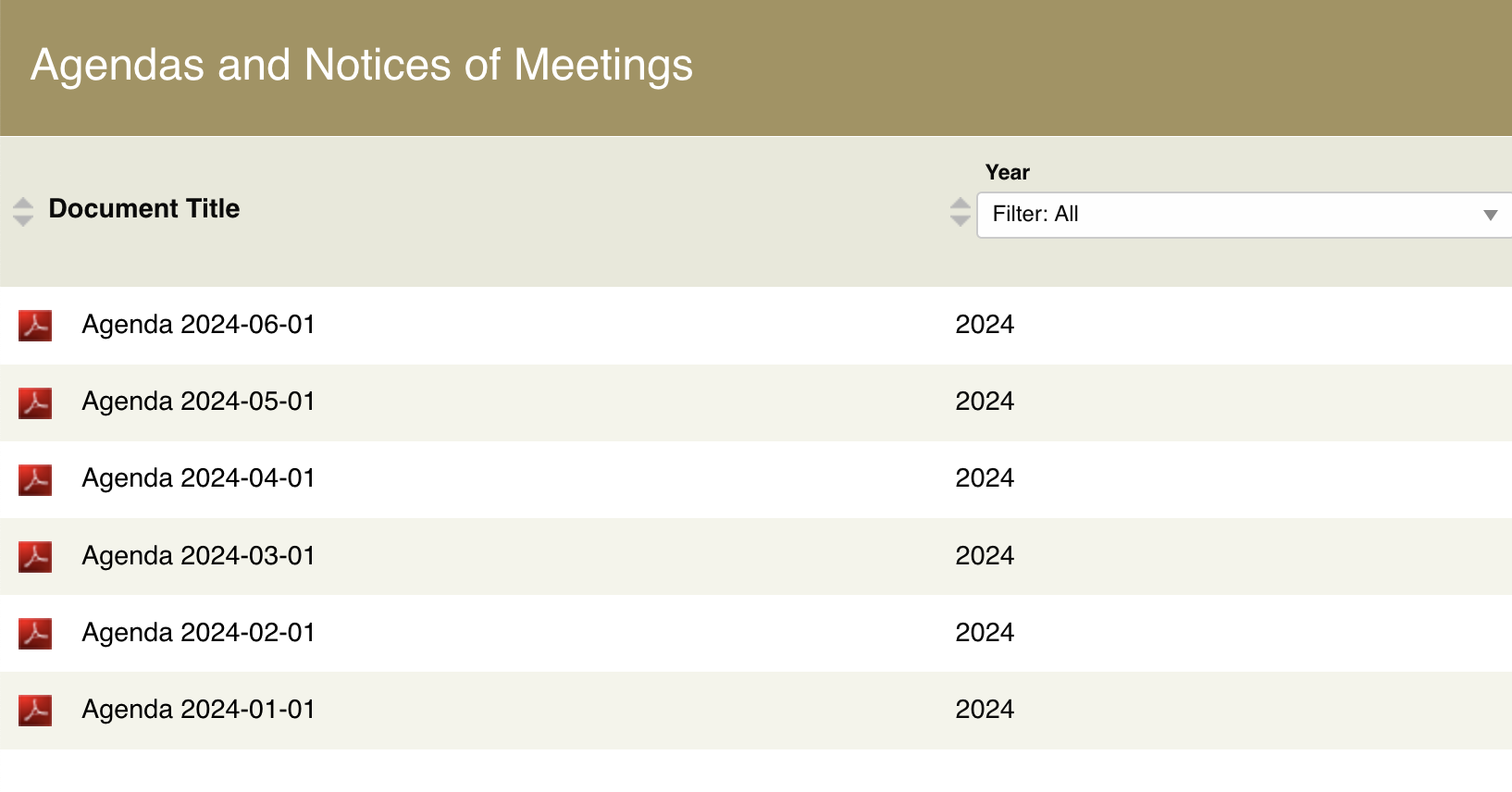Image resolution: width=1512 pixels, height=792 pixels.
Task: Click the Year column header label
Action: [x=1007, y=173]
